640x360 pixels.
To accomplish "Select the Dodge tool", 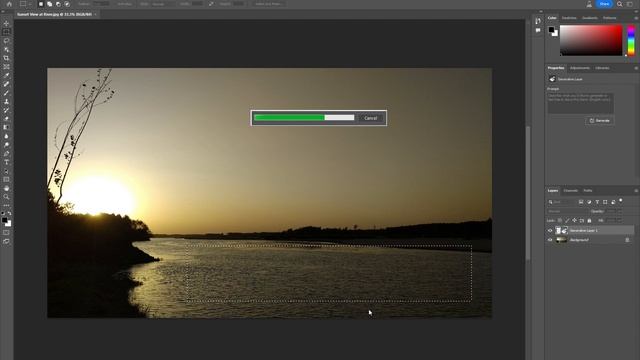I will click(x=6, y=145).
